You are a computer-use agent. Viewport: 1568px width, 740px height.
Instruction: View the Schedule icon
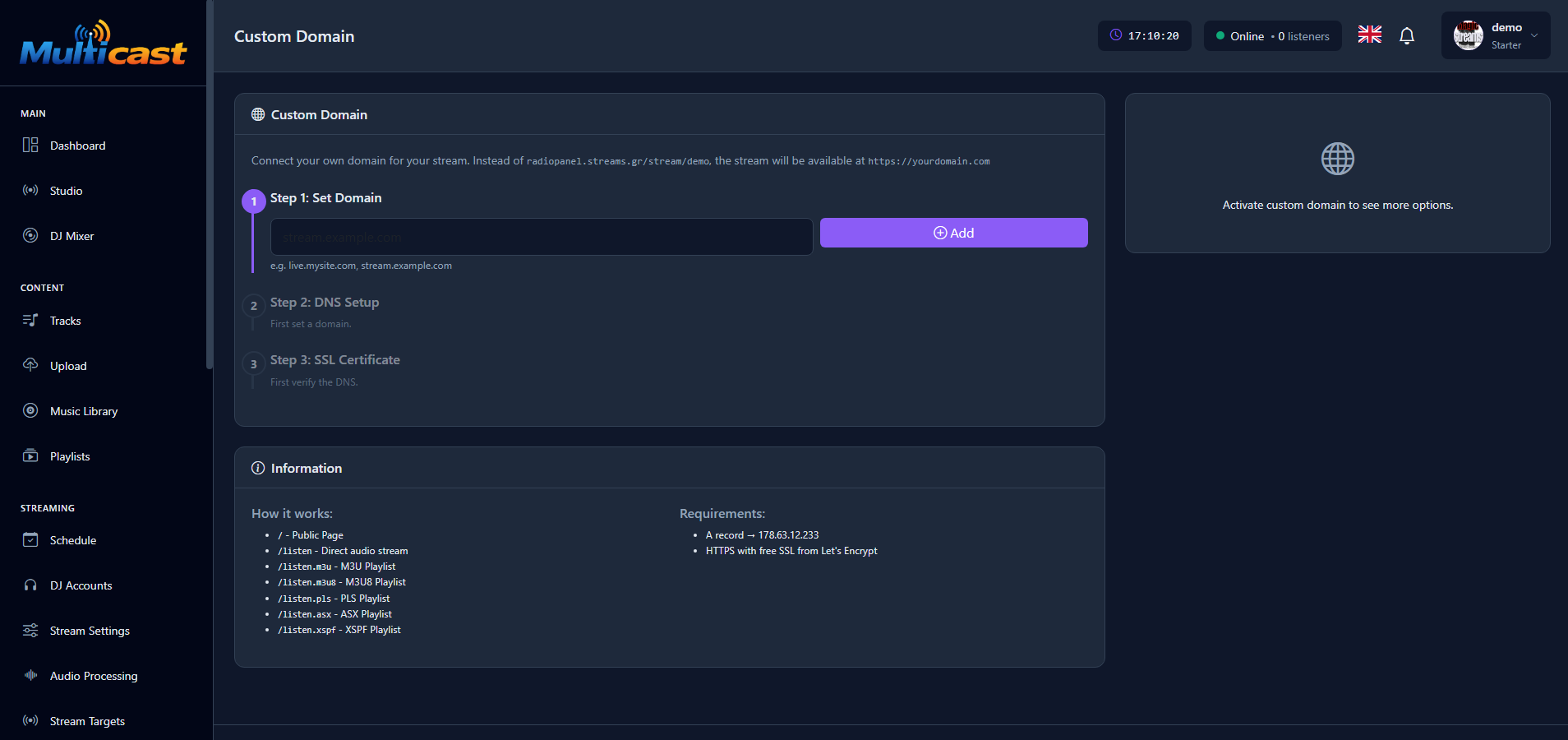30,540
